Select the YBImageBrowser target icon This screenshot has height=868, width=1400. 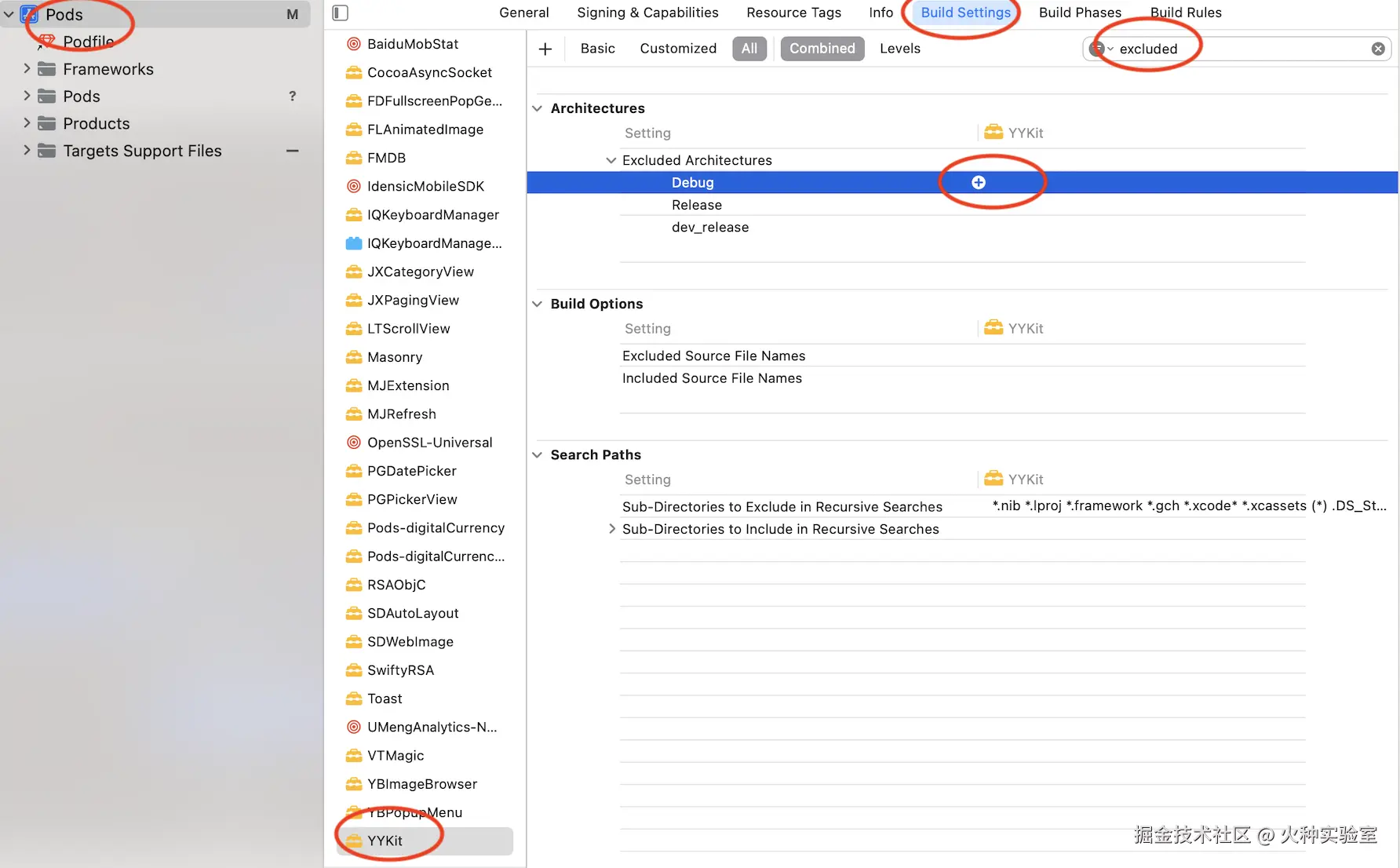pos(354,784)
